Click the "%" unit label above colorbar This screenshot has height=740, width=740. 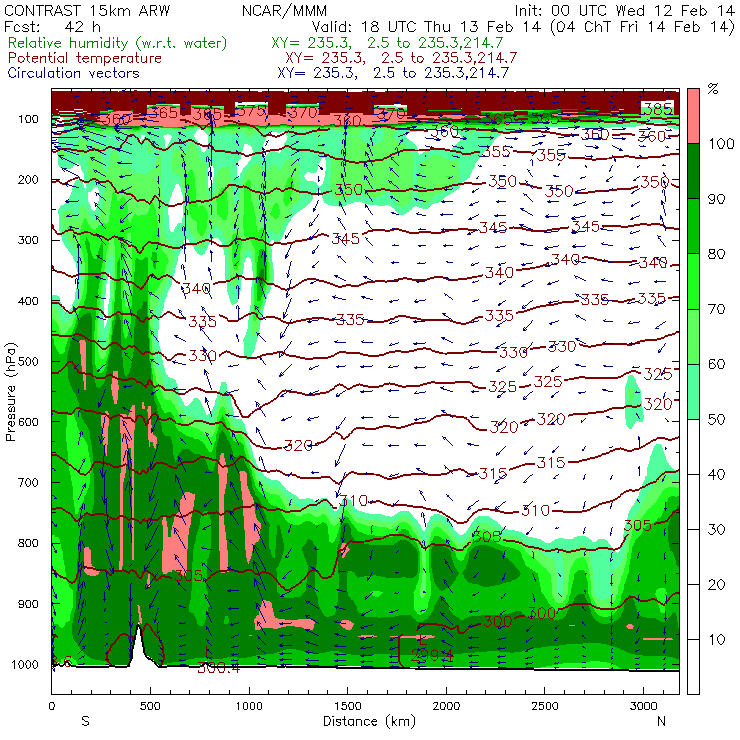pyautogui.click(x=713, y=89)
